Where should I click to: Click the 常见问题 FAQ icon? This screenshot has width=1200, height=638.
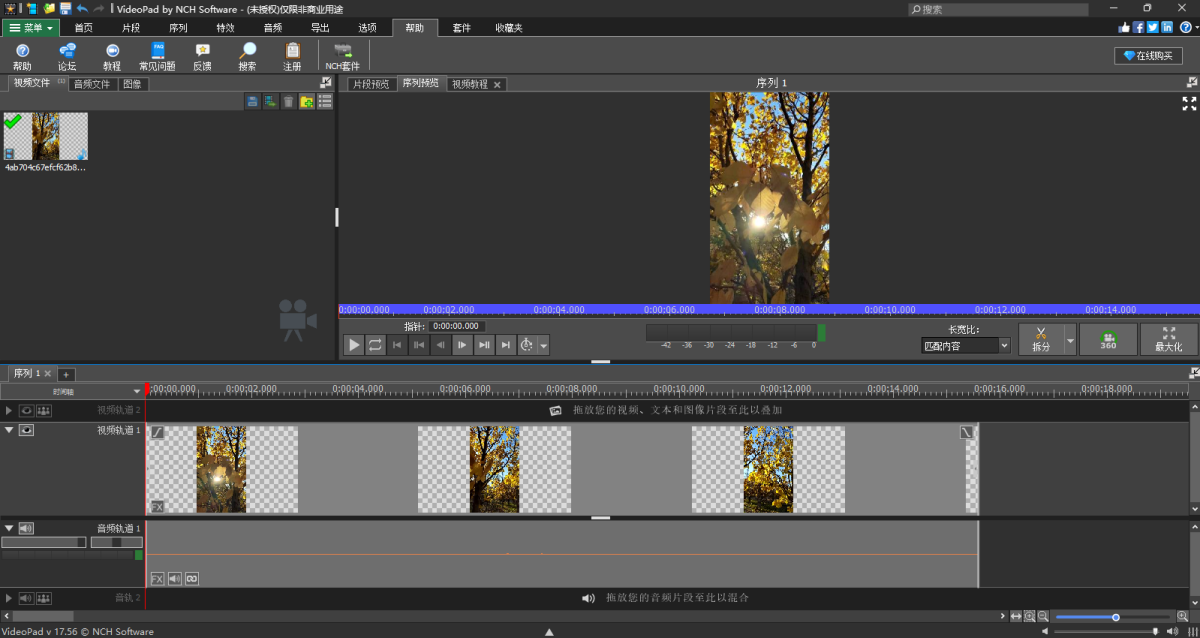click(x=157, y=55)
